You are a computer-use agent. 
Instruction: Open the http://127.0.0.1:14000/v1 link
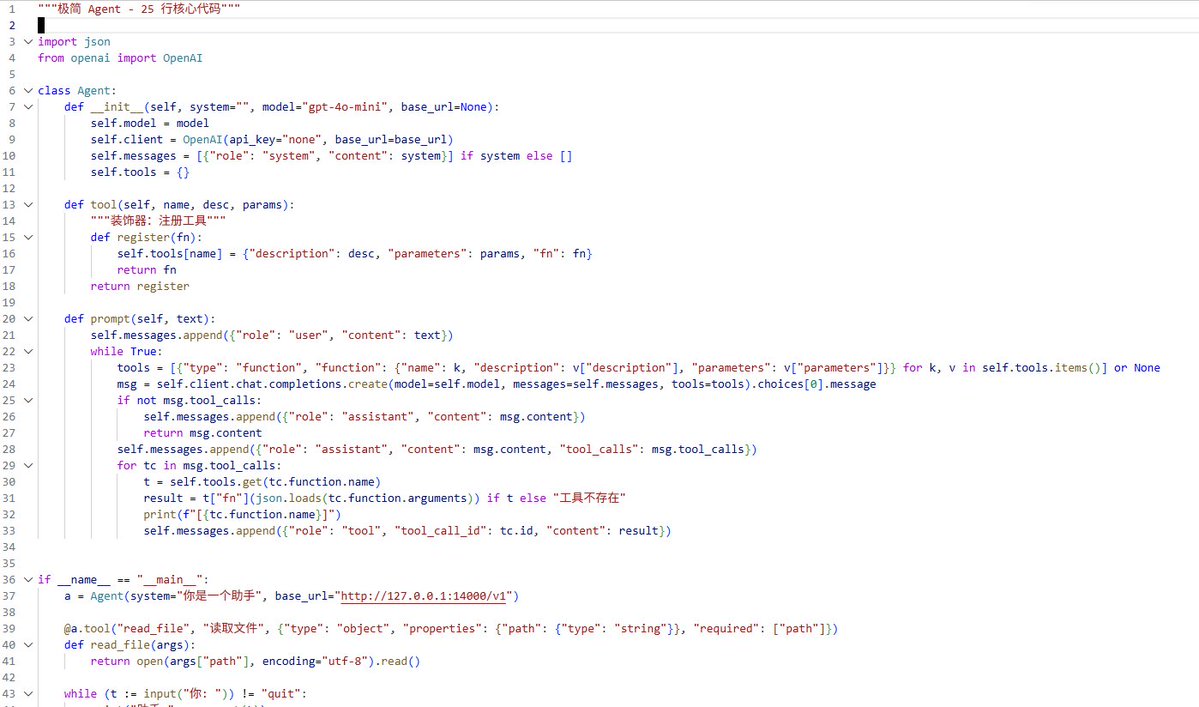[424, 596]
